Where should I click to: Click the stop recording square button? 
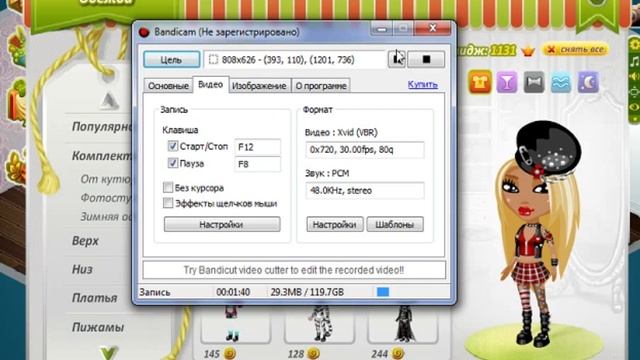(x=426, y=60)
